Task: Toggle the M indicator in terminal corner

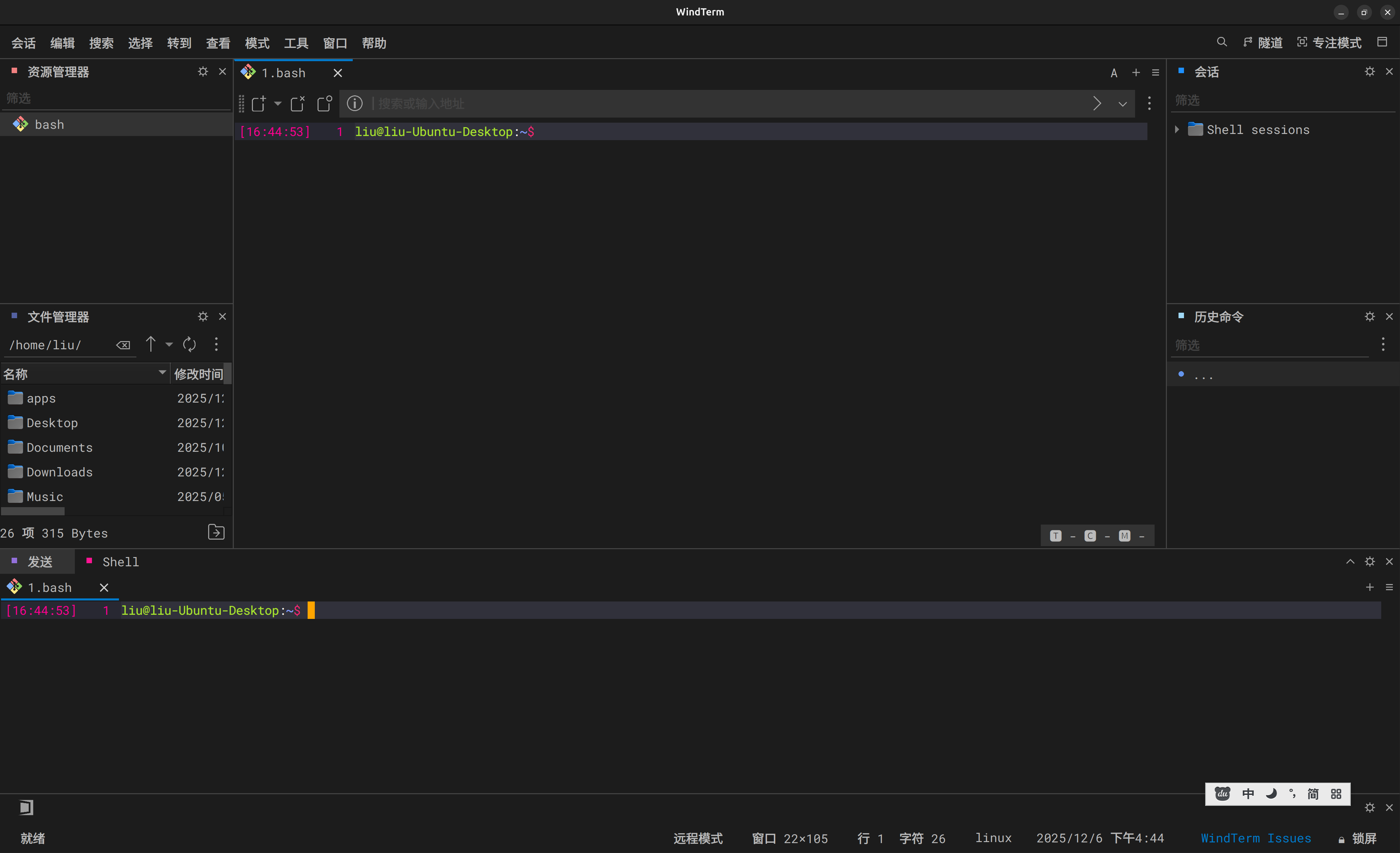Action: click(1125, 536)
